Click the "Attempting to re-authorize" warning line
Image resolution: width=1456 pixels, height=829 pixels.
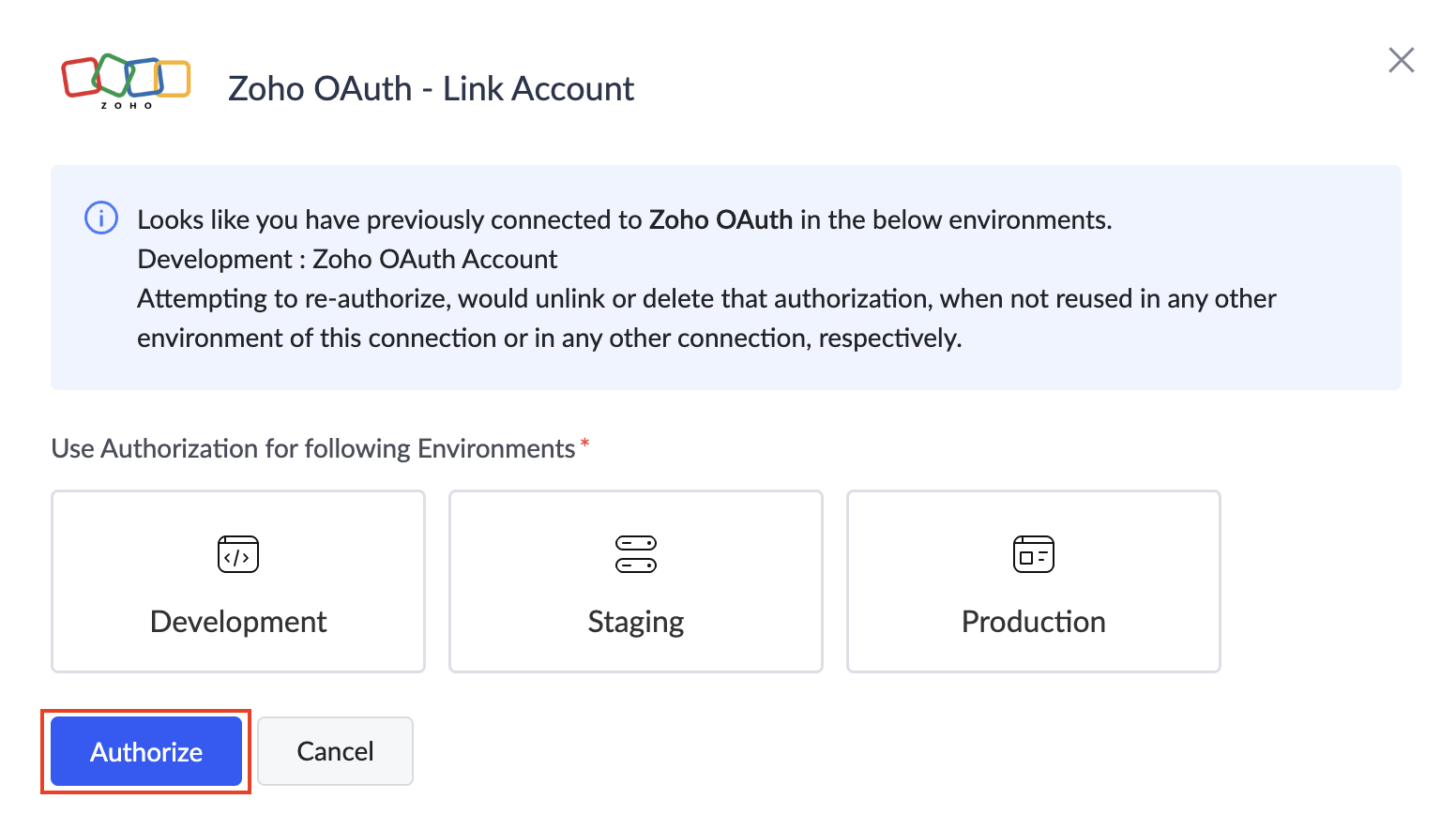point(706,298)
